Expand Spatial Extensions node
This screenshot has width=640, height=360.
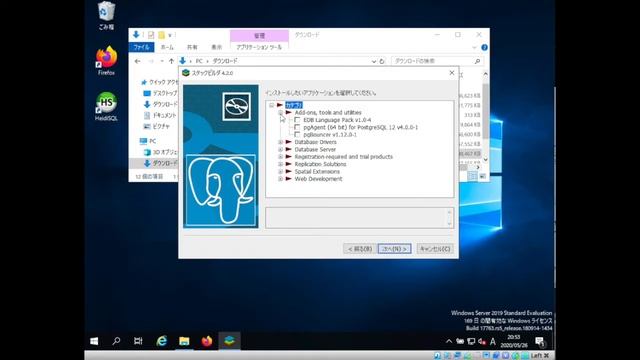[x=280, y=171]
